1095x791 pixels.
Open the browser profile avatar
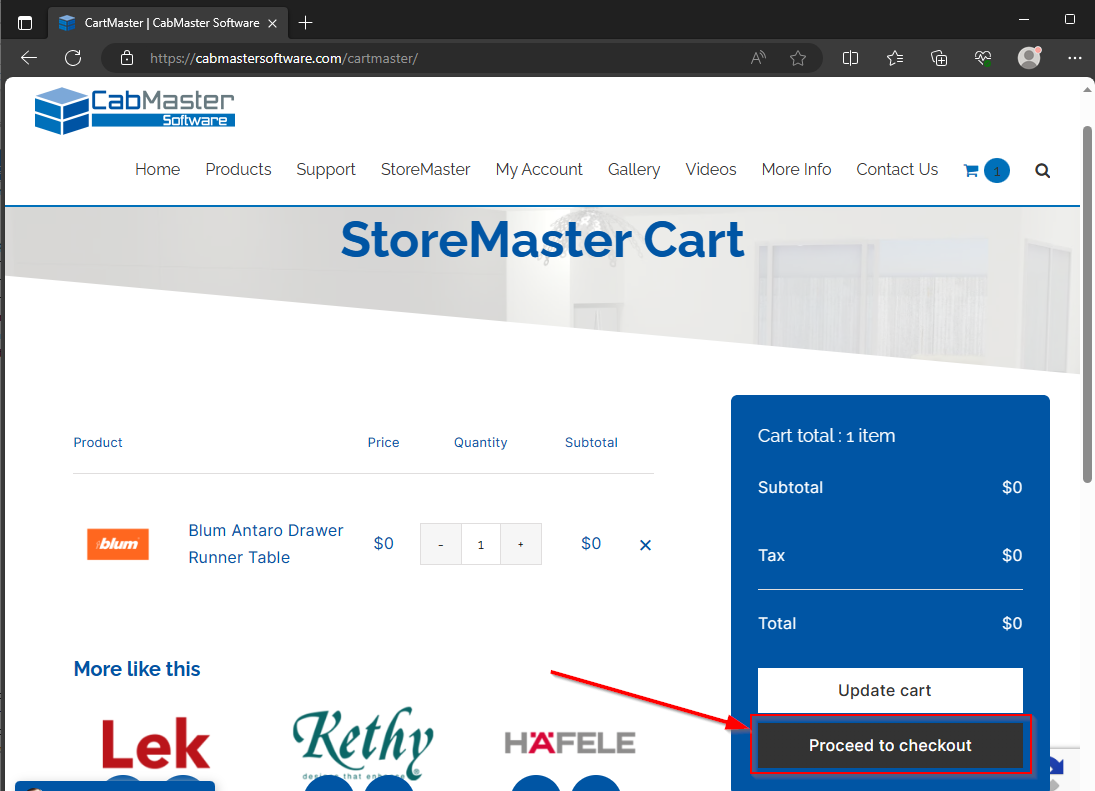point(1029,57)
